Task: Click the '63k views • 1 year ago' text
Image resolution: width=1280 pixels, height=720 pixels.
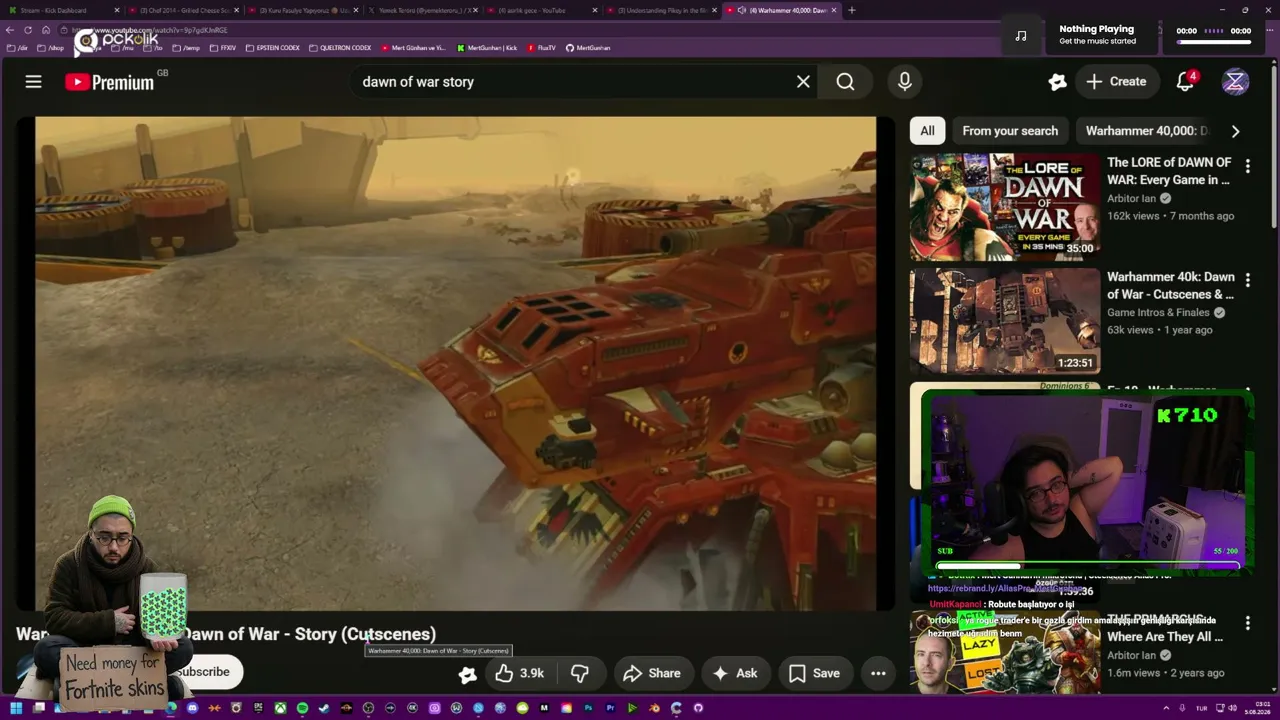Action: coord(1159,330)
